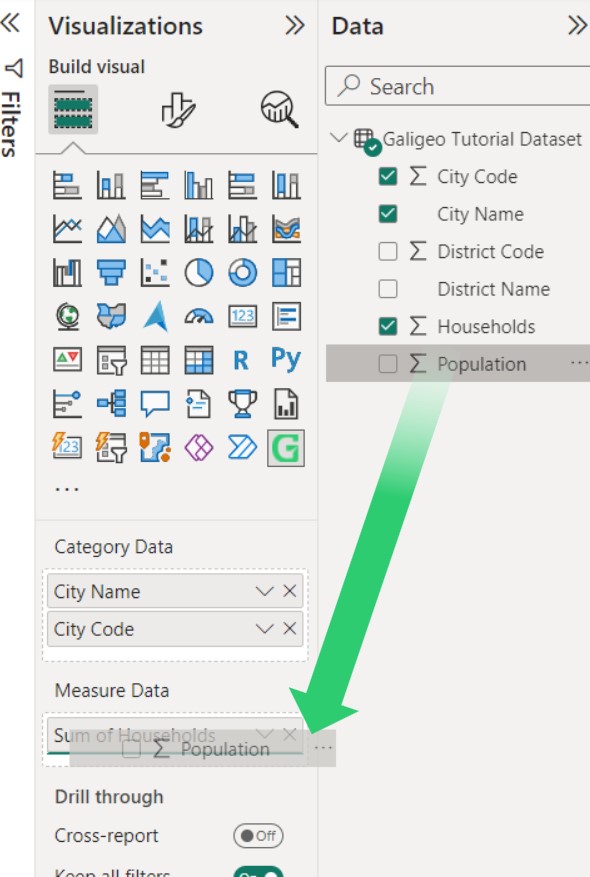The image size is (590, 877).
Task: Select the Clustered bar chart visual
Action: tap(154, 185)
